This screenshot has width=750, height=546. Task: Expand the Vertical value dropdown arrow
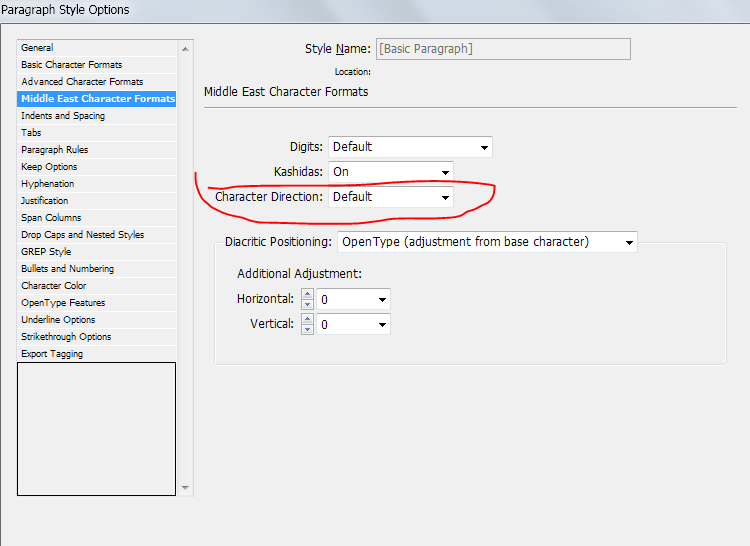382,325
